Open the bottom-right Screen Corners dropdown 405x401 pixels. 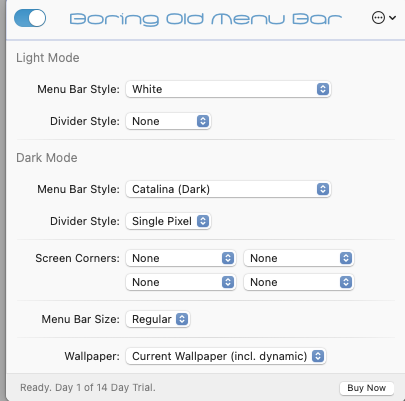(299, 282)
